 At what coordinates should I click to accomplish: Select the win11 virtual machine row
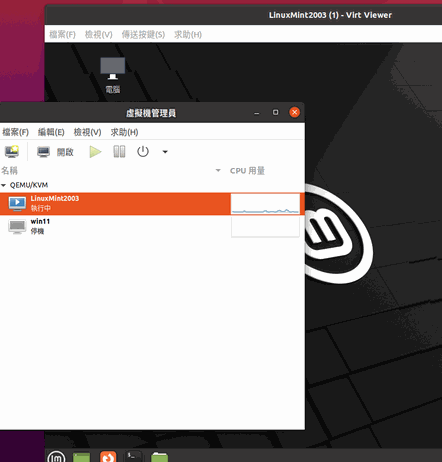click(152, 226)
